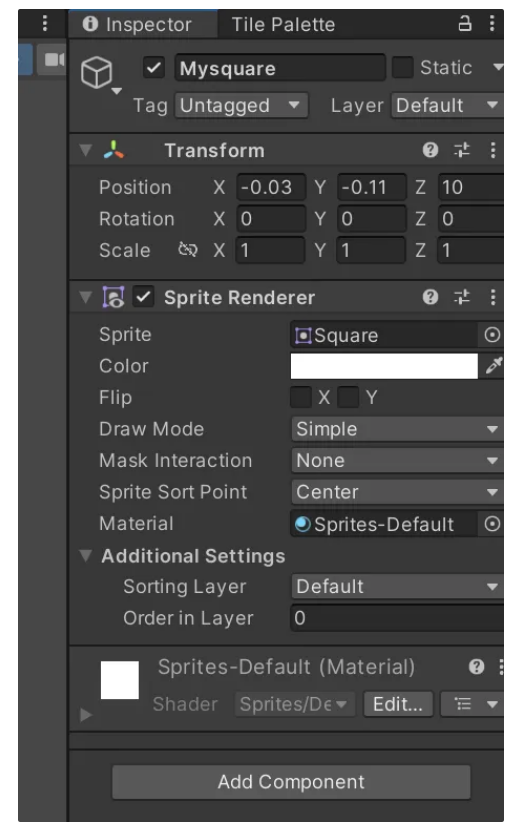Open Sprites-Default material help icon
Image resolution: width=526 pixels, height=829 pixels.
[476, 667]
